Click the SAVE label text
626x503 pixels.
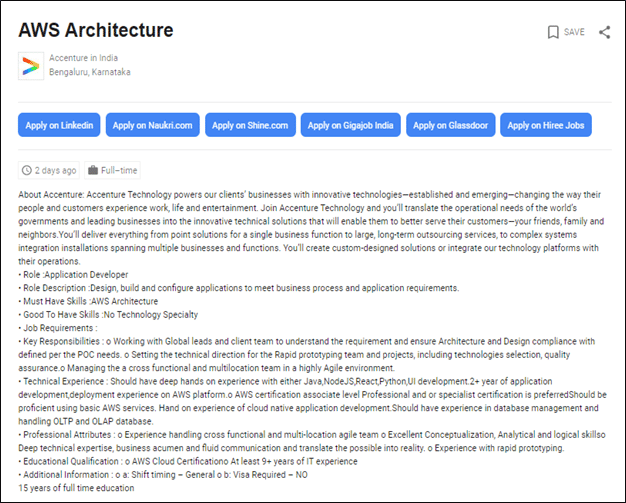pos(574,32)
